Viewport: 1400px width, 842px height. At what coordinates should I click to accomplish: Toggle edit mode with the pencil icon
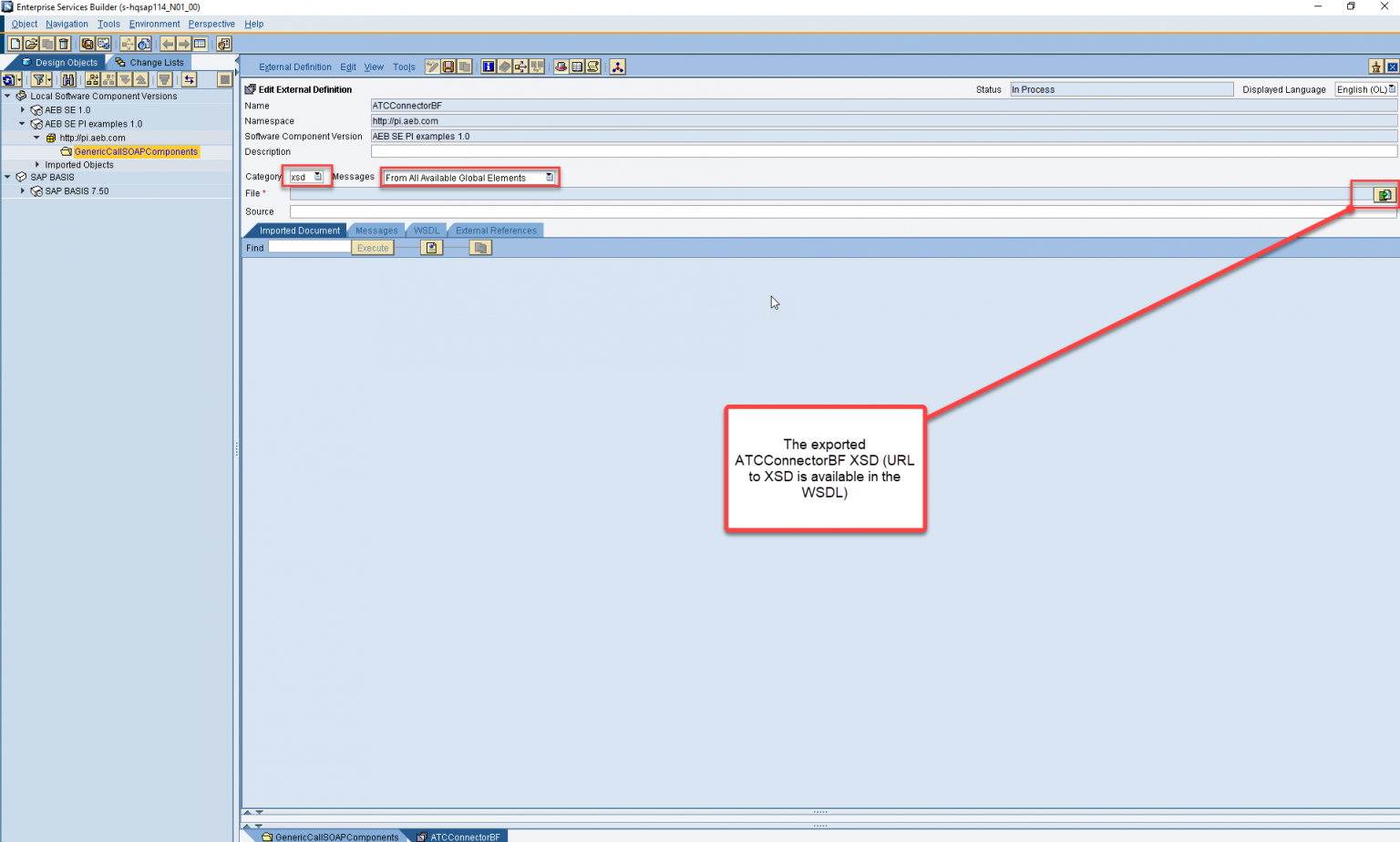[432, 66]
